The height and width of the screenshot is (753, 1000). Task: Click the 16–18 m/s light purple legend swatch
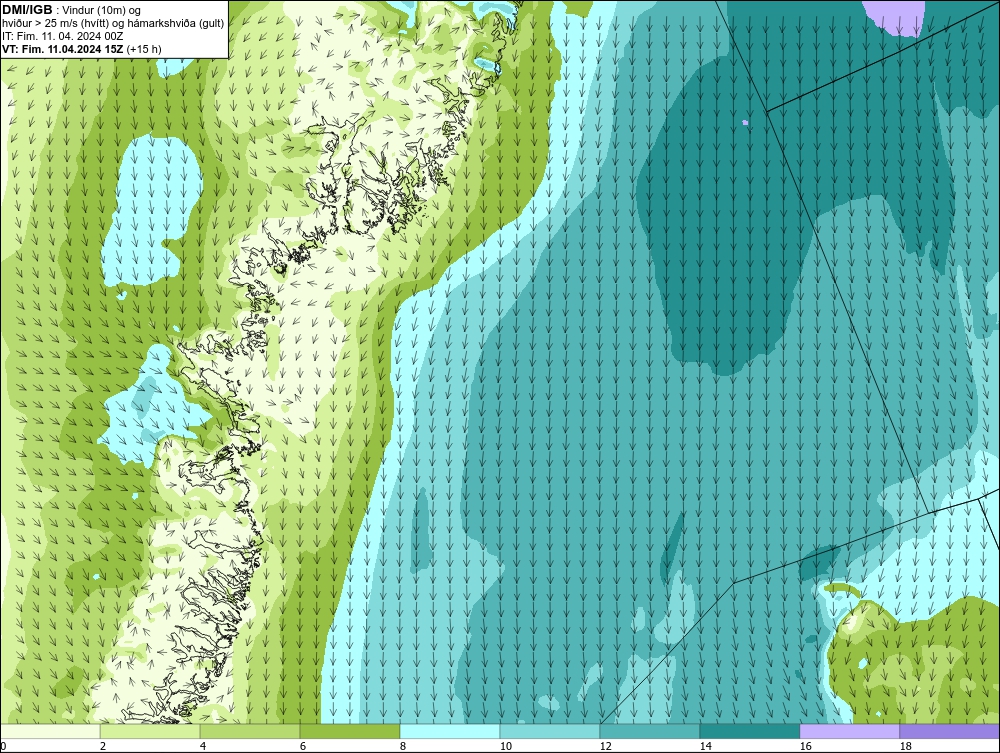(849, 731)
